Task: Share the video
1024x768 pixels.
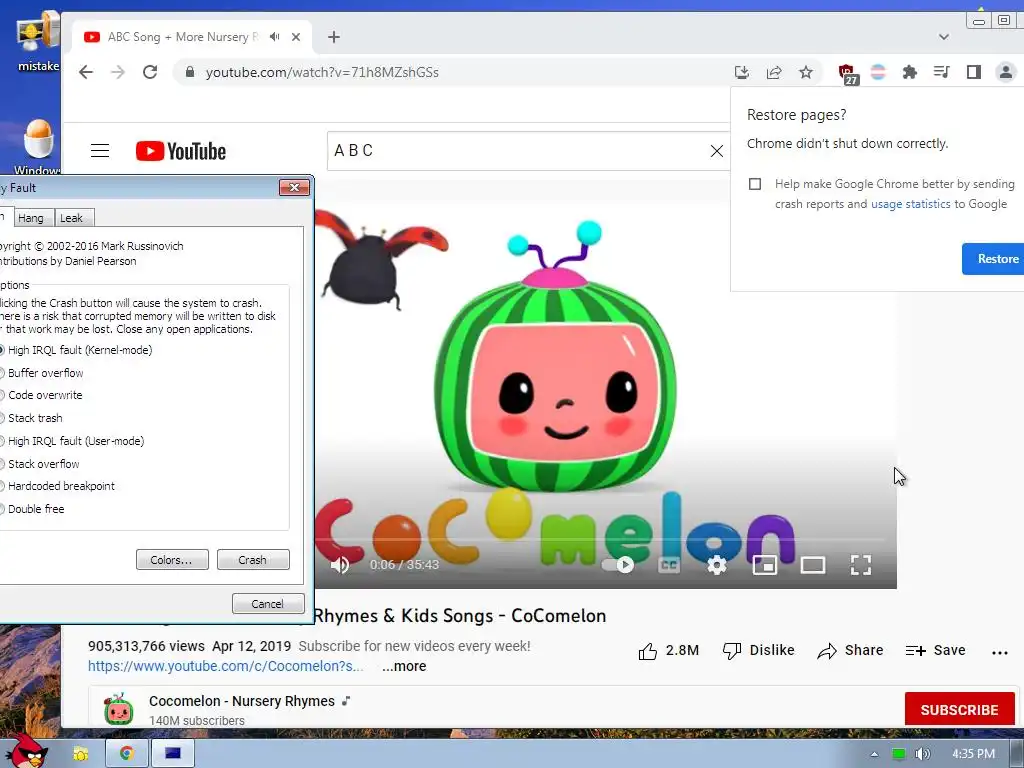Action: (850, 650)
